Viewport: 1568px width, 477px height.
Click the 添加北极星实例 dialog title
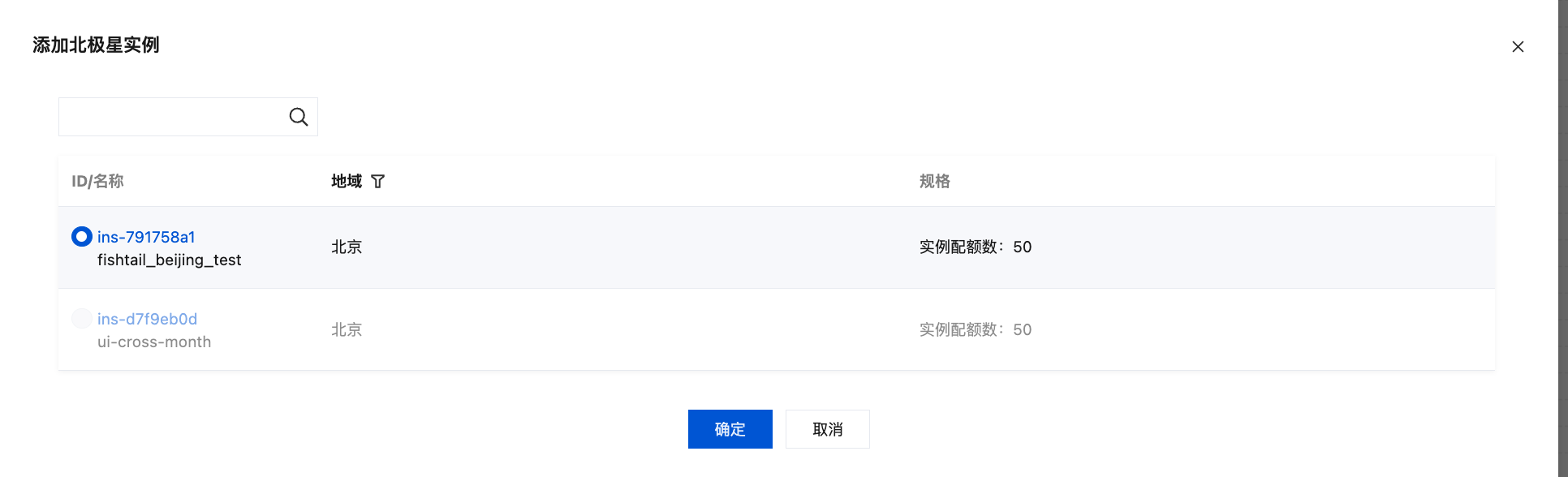pyautogui.click(x=96, y=45)
